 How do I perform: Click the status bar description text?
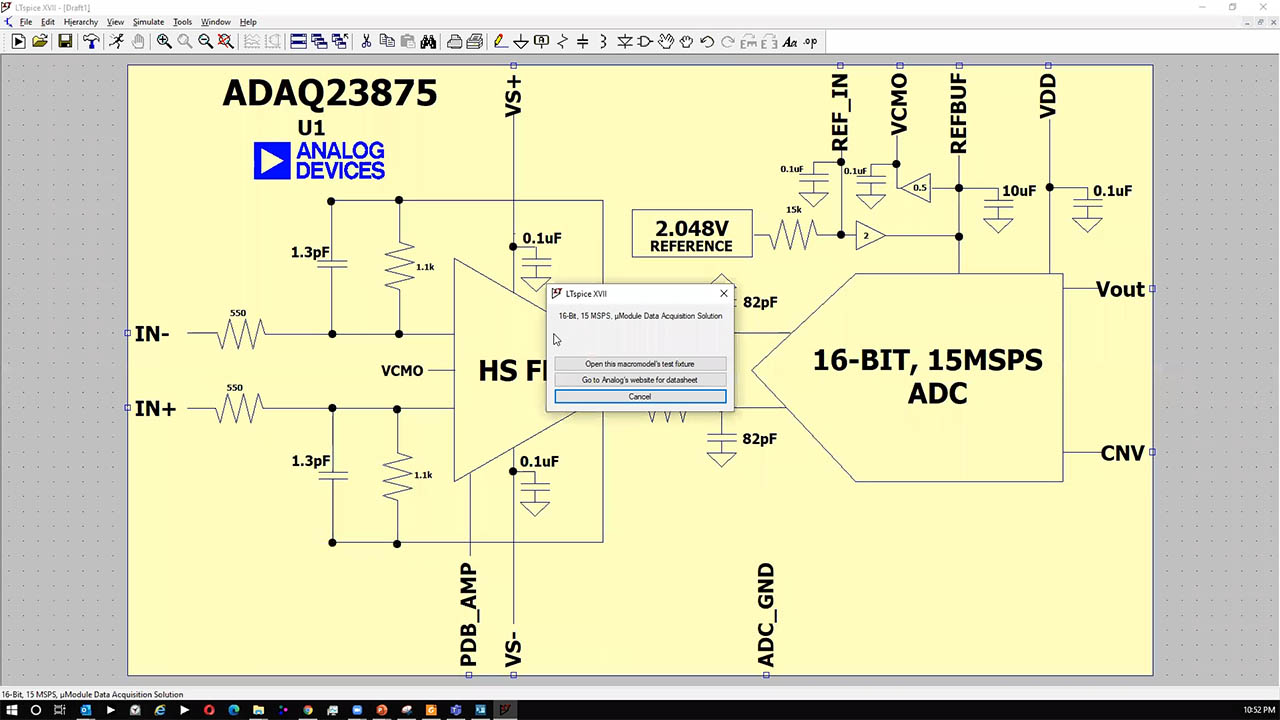click(x=92, y=694)
